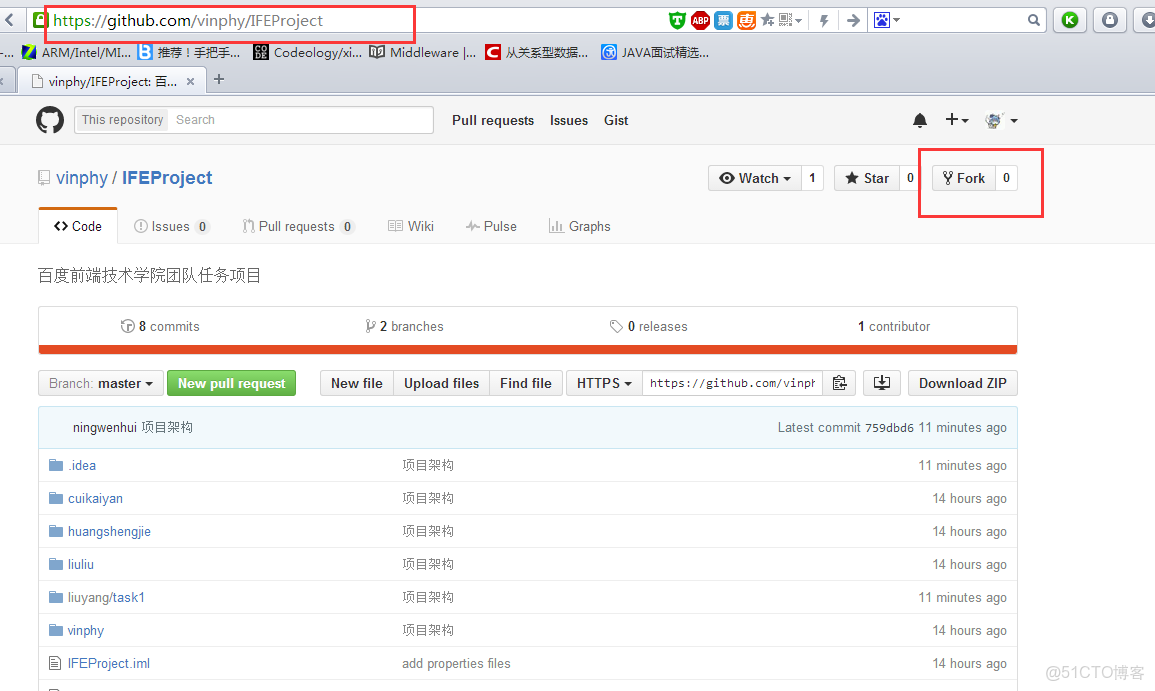Fork the repository
Screen dimensions: 1155x691
pyautogui.click(x=964, y=178)
